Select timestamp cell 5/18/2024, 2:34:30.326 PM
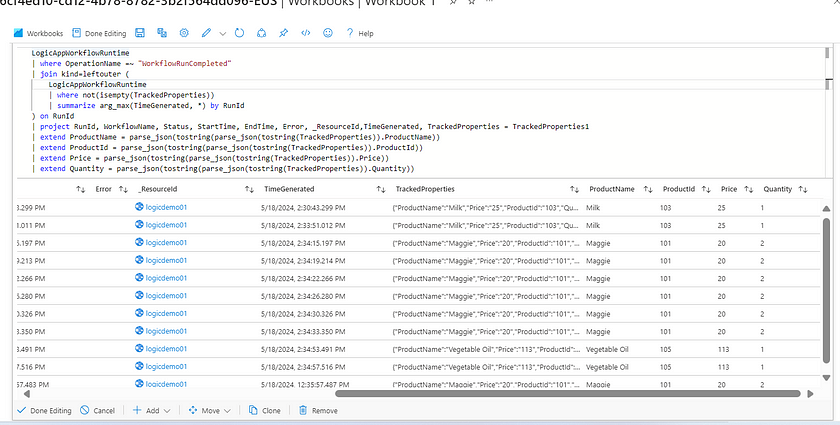This screenshot has width=840, height=425. (x=303, y=314)
